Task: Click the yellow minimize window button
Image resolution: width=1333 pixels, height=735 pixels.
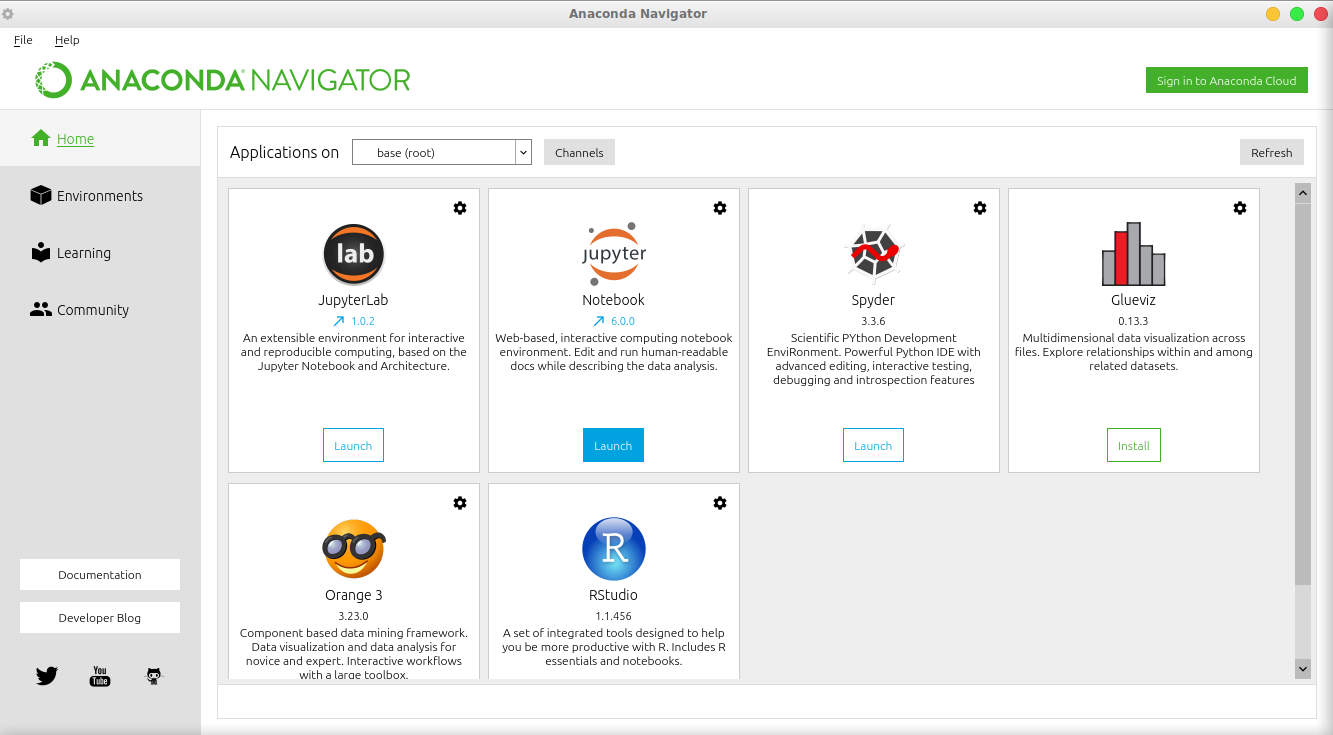Action: (1273, 14)
